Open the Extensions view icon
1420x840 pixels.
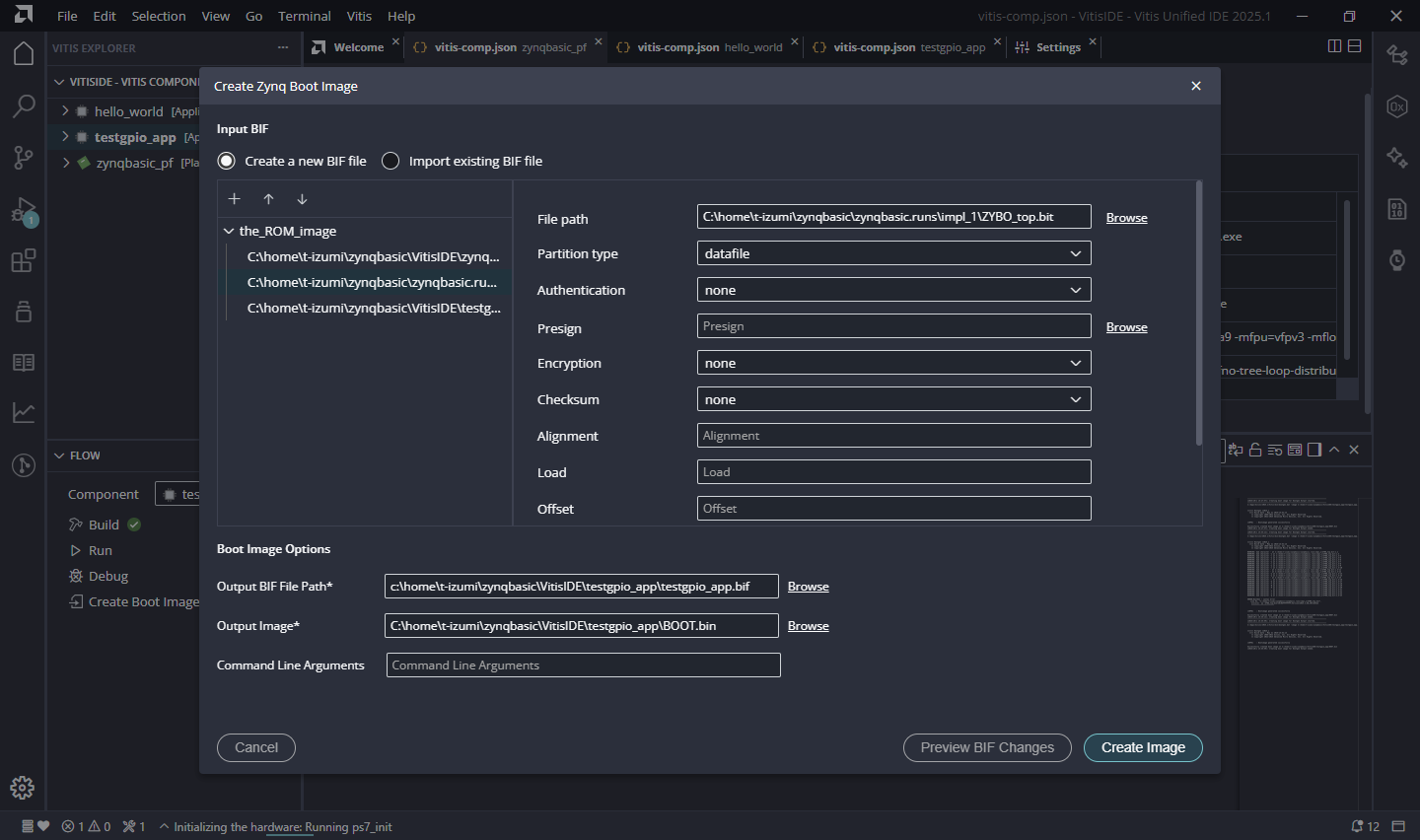click(x=24, y=261)
